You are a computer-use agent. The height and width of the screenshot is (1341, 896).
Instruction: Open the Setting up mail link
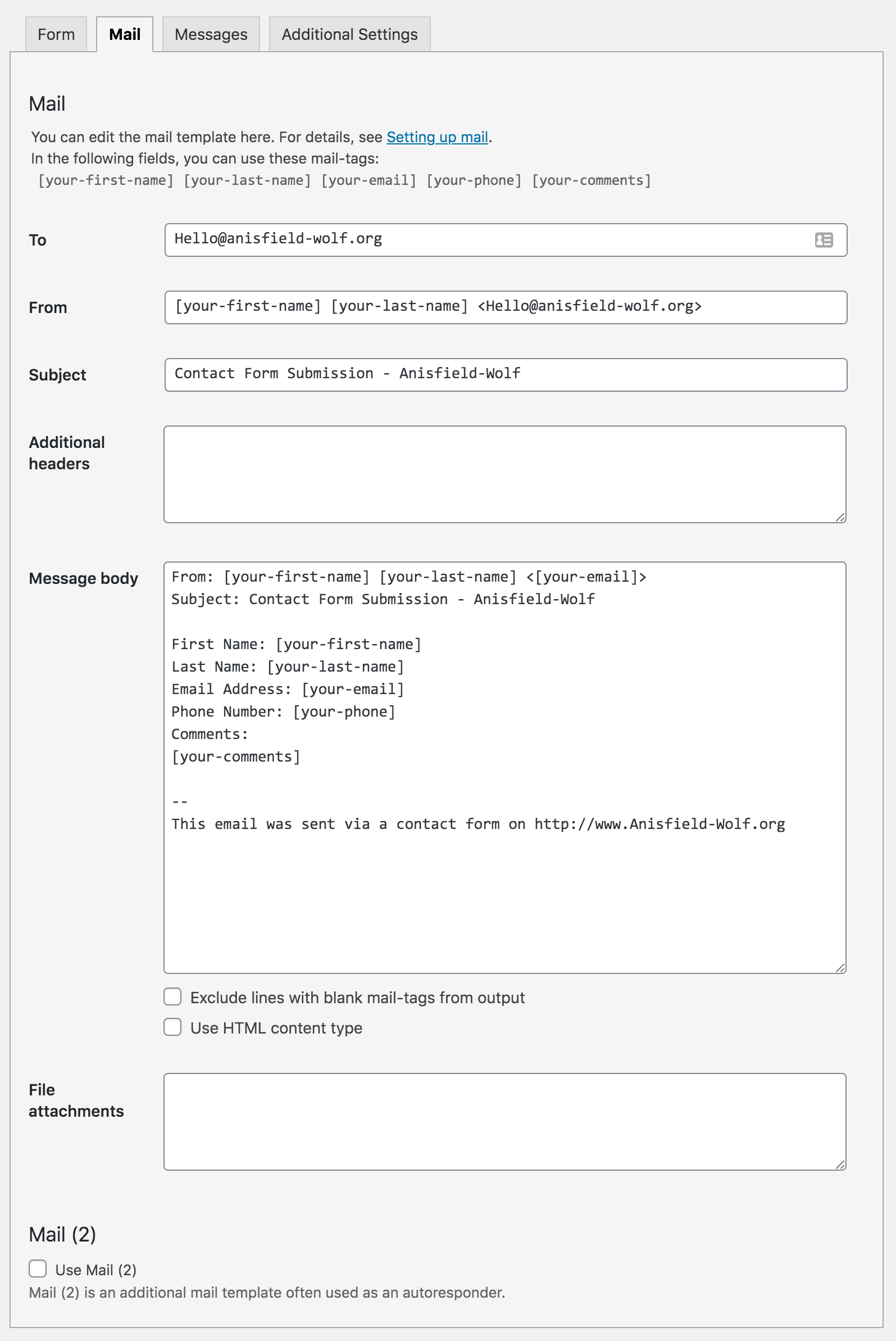[437, 137]
